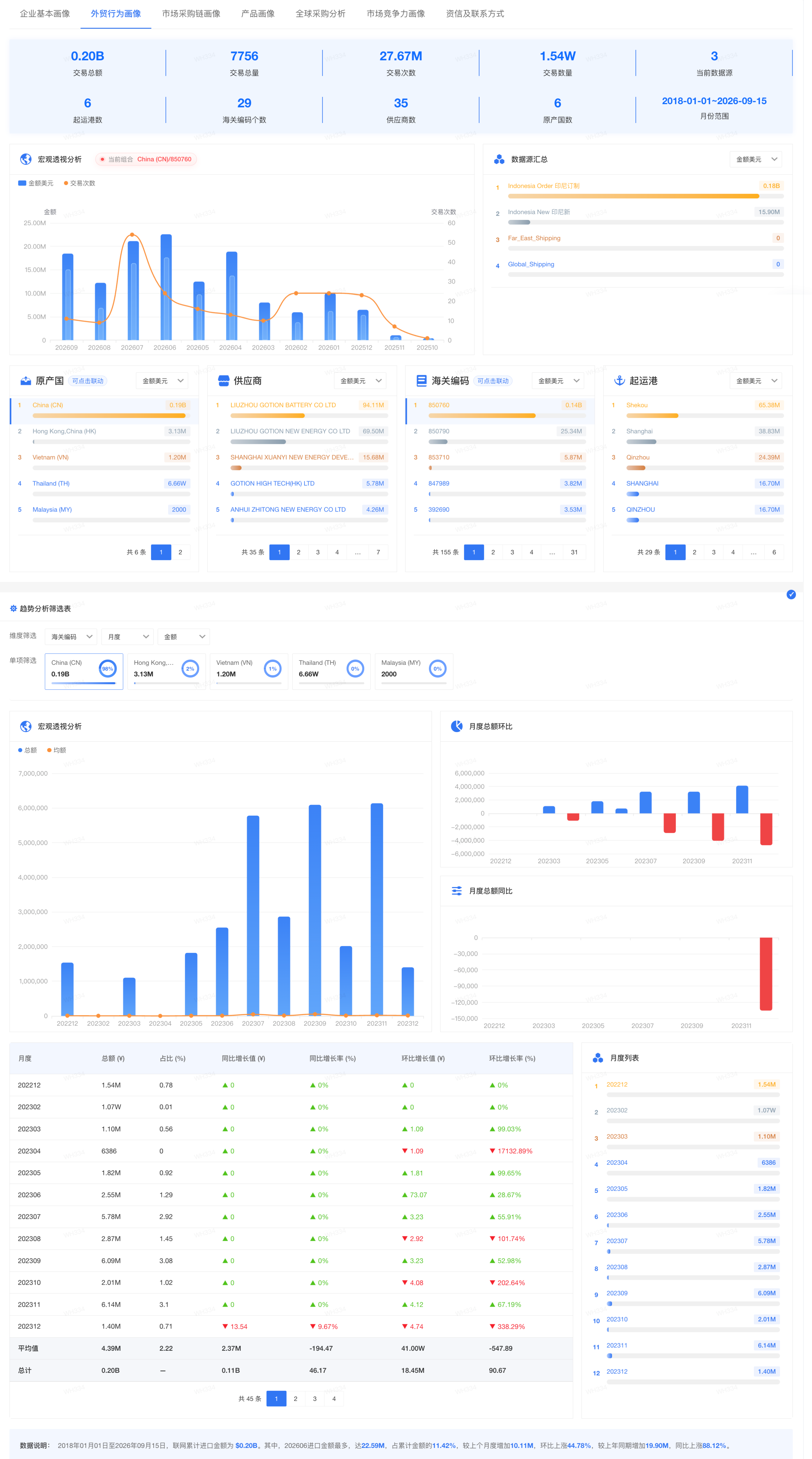This screenshot has height=1459, width=812.
Task: Open 金额美元 dropdown in 原产国 panel
Action: [162, 381]
